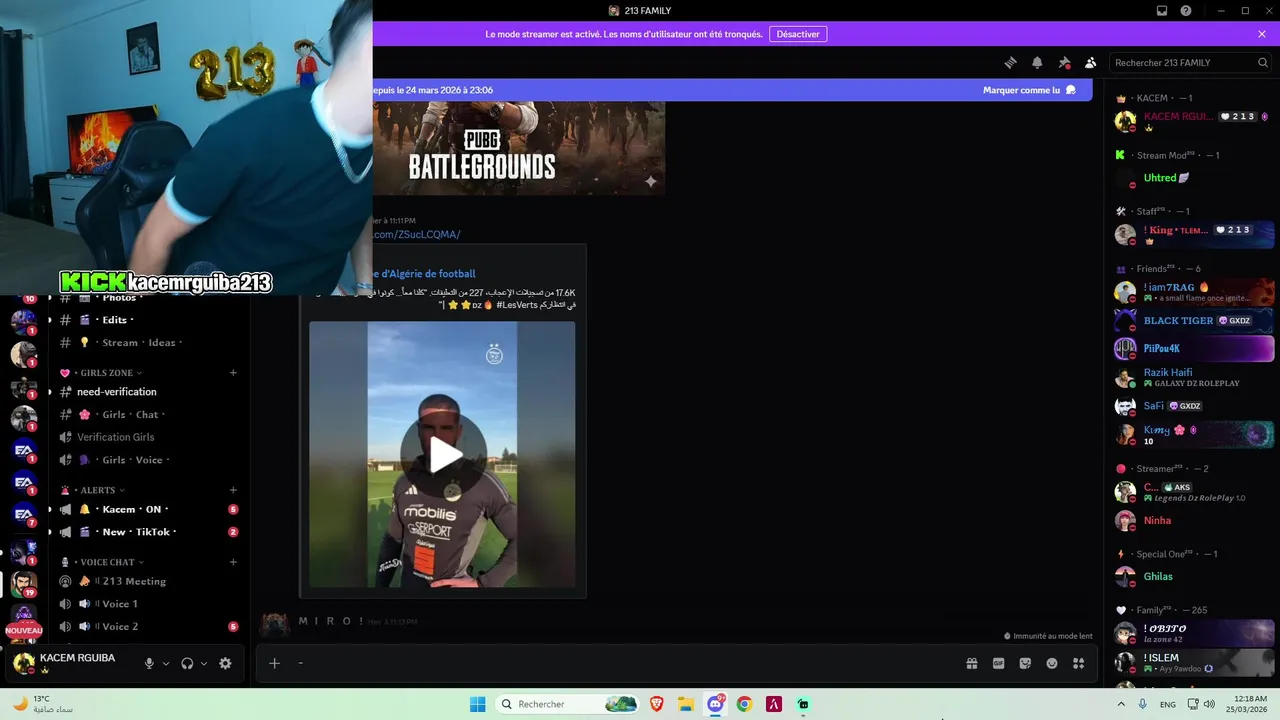Open Google Chrome from taskbar
This screenshot has width=1280, height=720.
pyautogui.click(x=744, y=704)
